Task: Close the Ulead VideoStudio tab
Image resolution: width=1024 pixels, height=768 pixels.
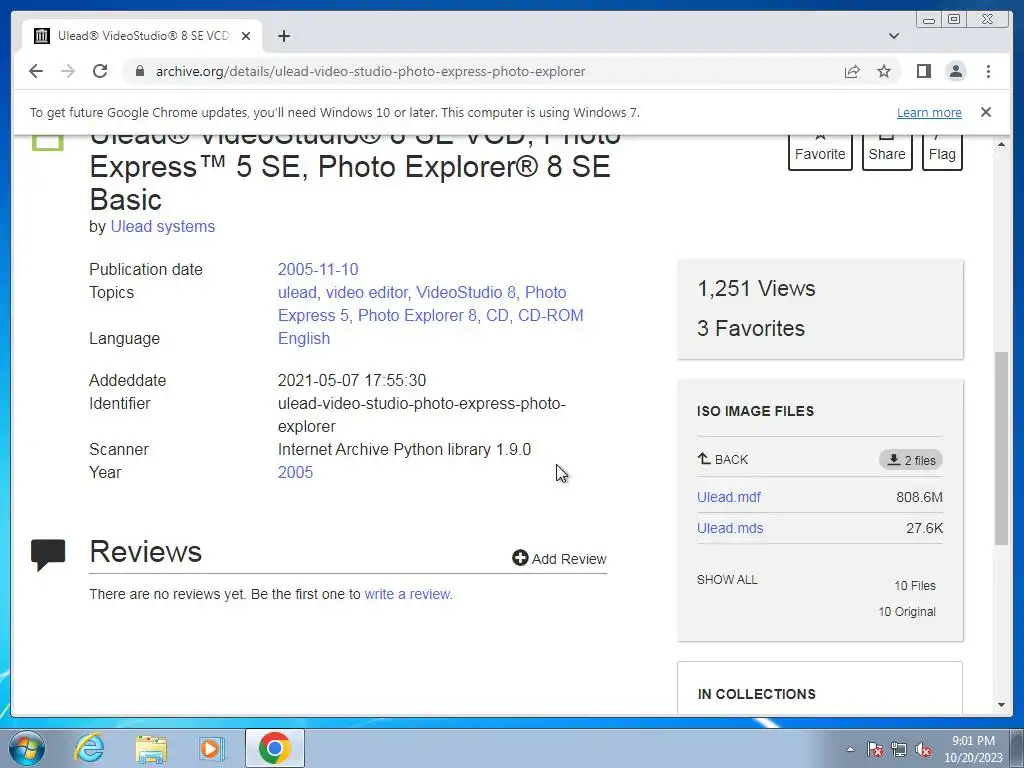Action: 246,36
